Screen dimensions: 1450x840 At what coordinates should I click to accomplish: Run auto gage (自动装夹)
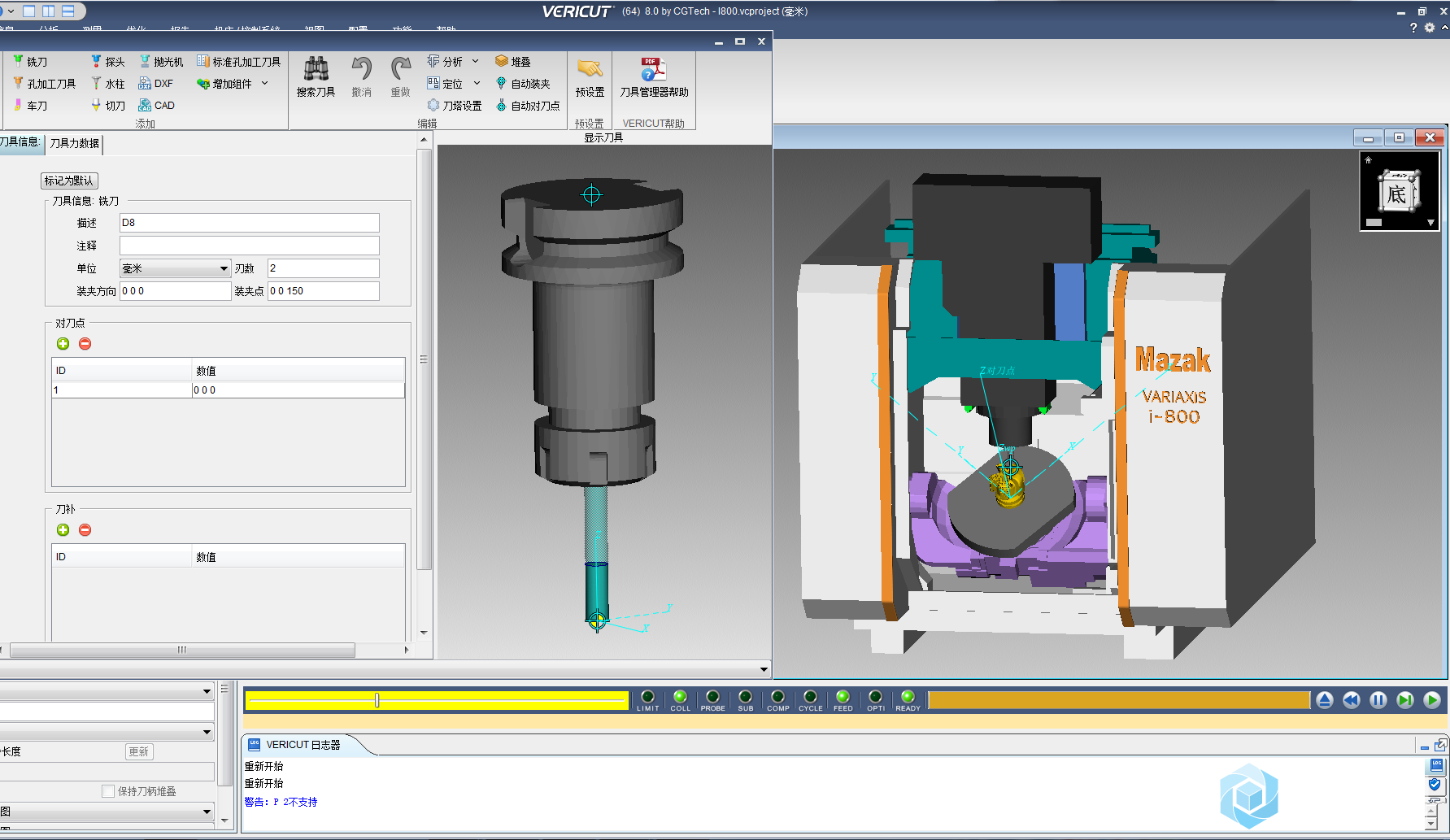(522, 84)
